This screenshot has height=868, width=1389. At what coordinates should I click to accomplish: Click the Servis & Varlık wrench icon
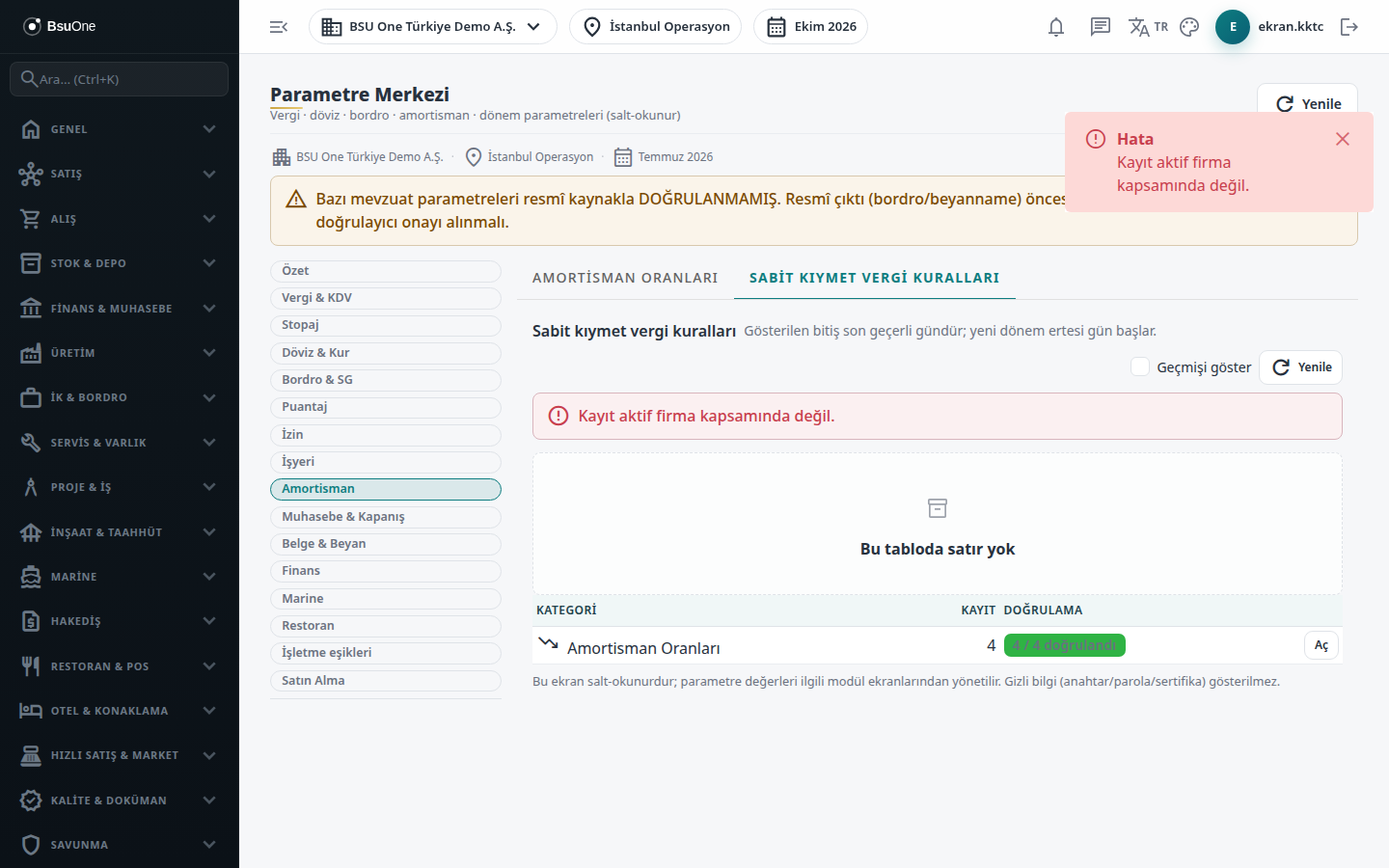[31, 443]
